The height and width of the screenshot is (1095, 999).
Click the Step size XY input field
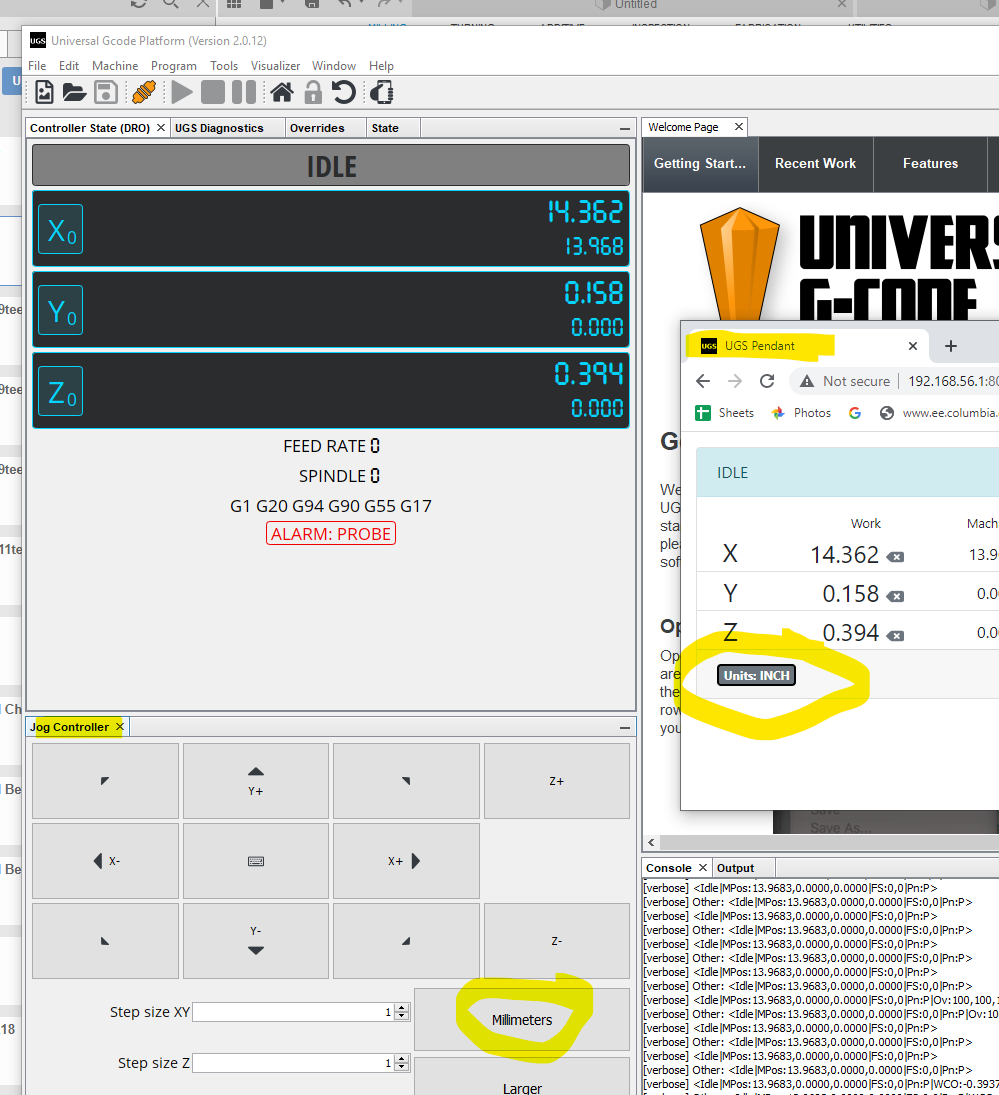click(293, 1012)
